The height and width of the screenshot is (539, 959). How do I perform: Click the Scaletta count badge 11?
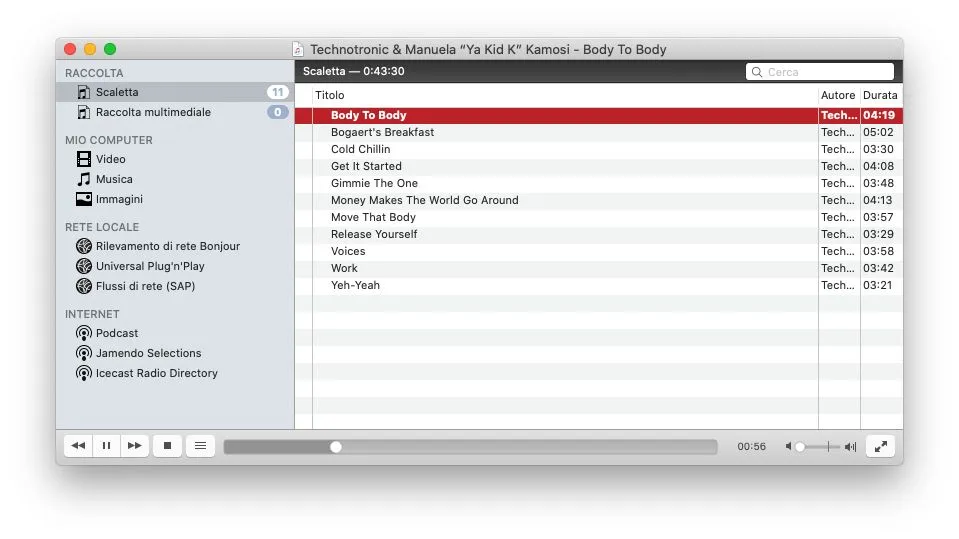pyautogui.click(x=278, y=92)
